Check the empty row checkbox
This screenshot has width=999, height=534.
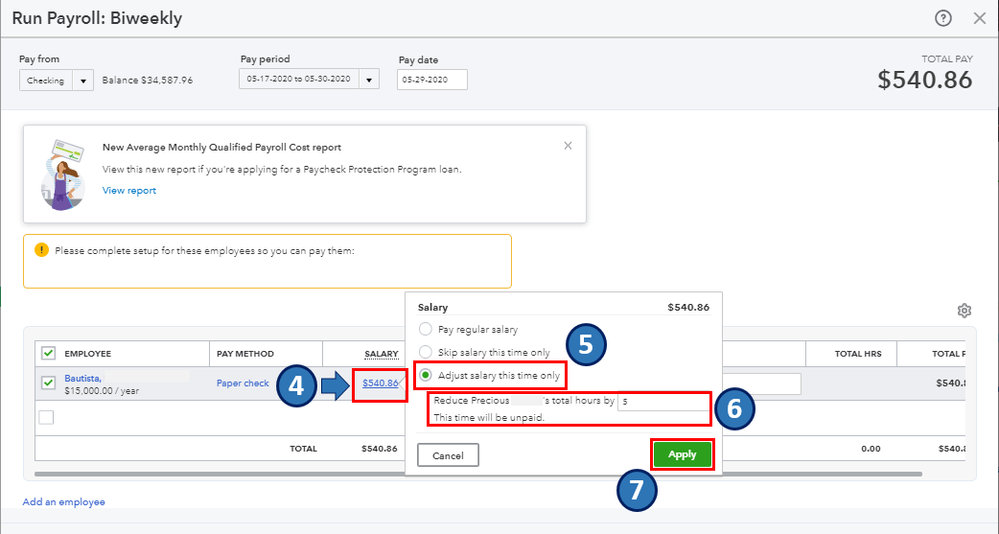[47, 417]
